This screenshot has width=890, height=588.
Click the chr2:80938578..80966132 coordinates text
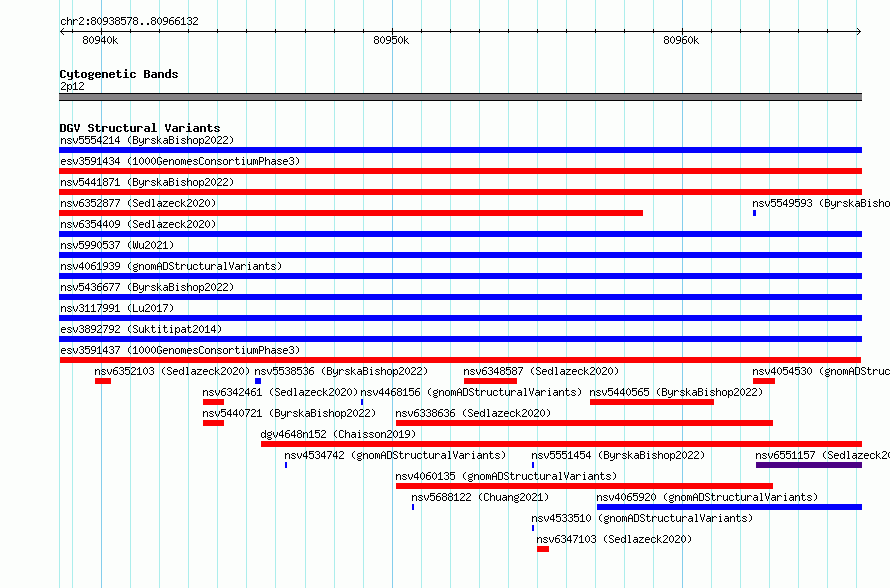pos(129,22)
